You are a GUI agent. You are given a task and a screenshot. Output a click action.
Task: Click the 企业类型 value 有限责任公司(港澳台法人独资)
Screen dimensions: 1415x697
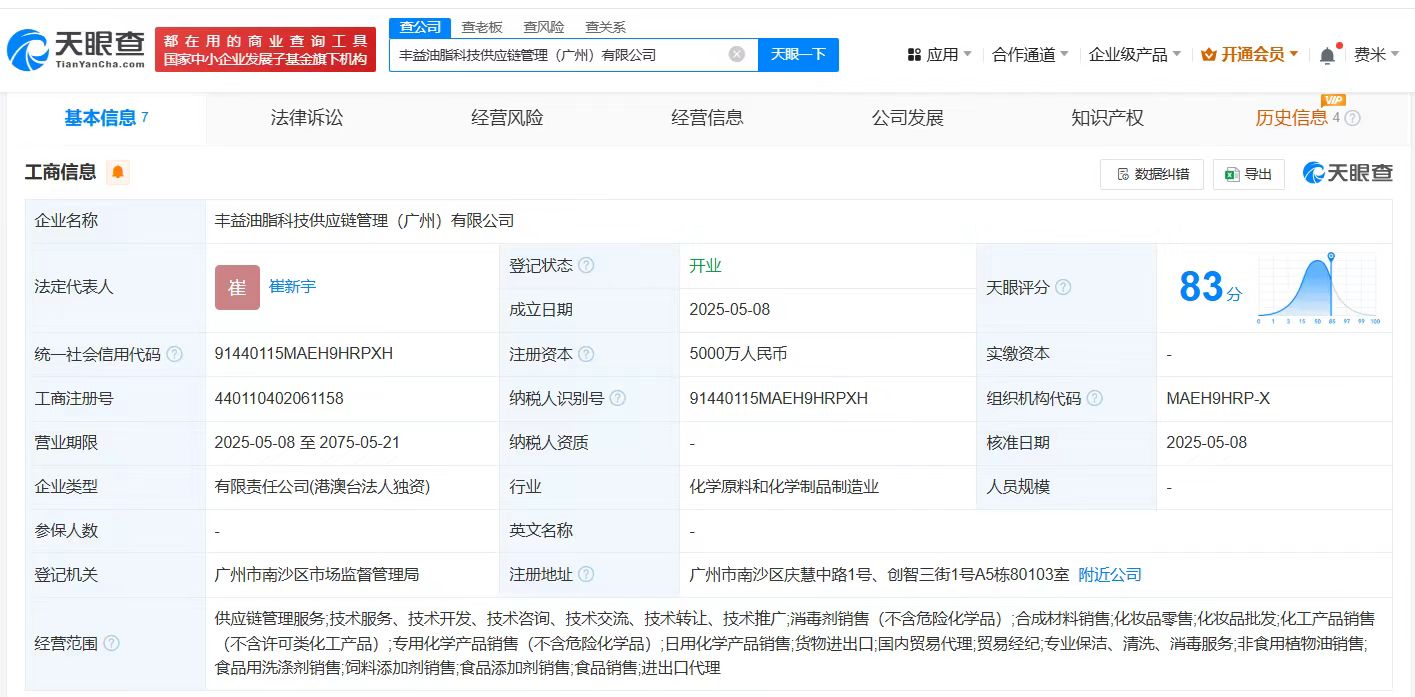tap(322, 487)
